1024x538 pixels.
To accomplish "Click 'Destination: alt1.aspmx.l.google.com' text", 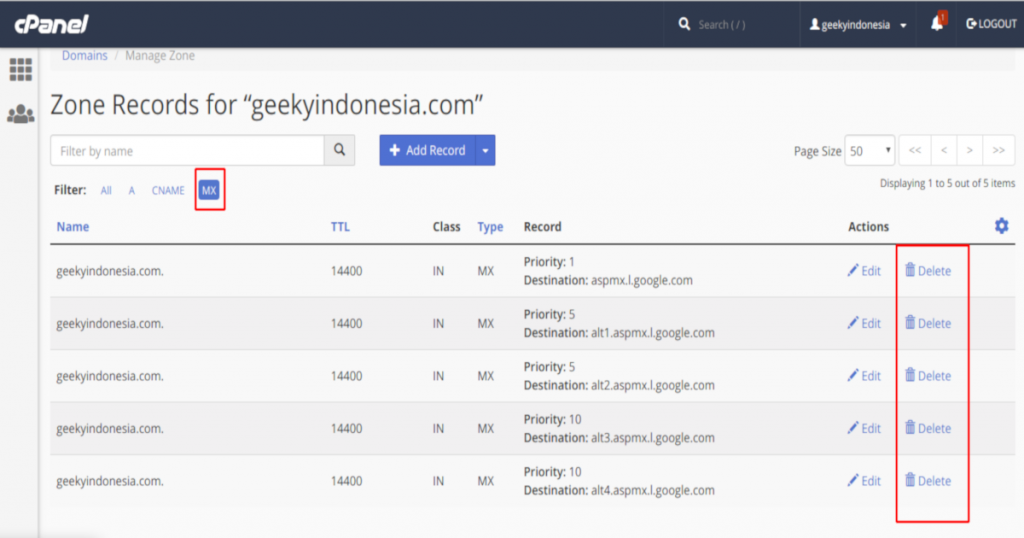I will [619, 332].
